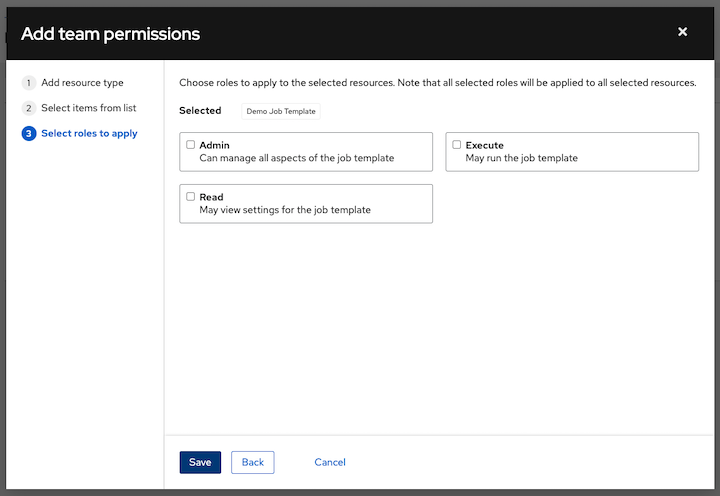Go to step 'Add resource type'
This screenshot has height=496, width=720.
point(82,83)
